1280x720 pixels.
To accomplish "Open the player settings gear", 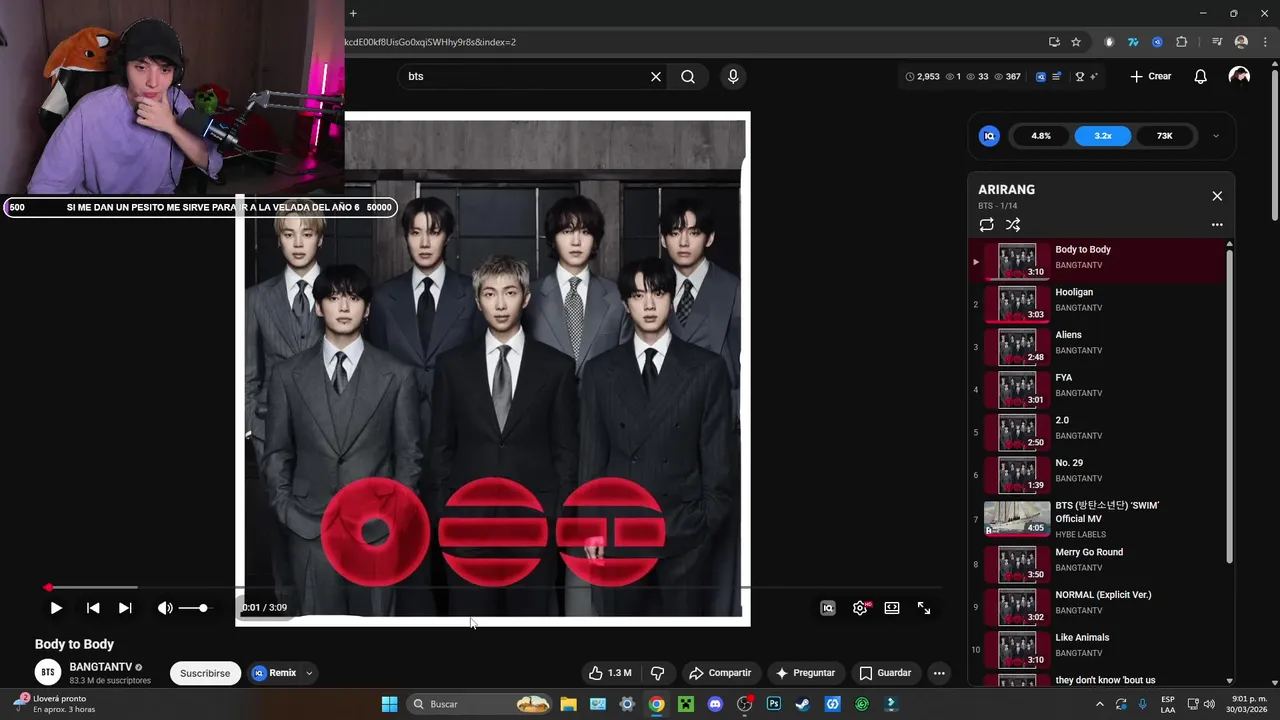I will [860, 608].
